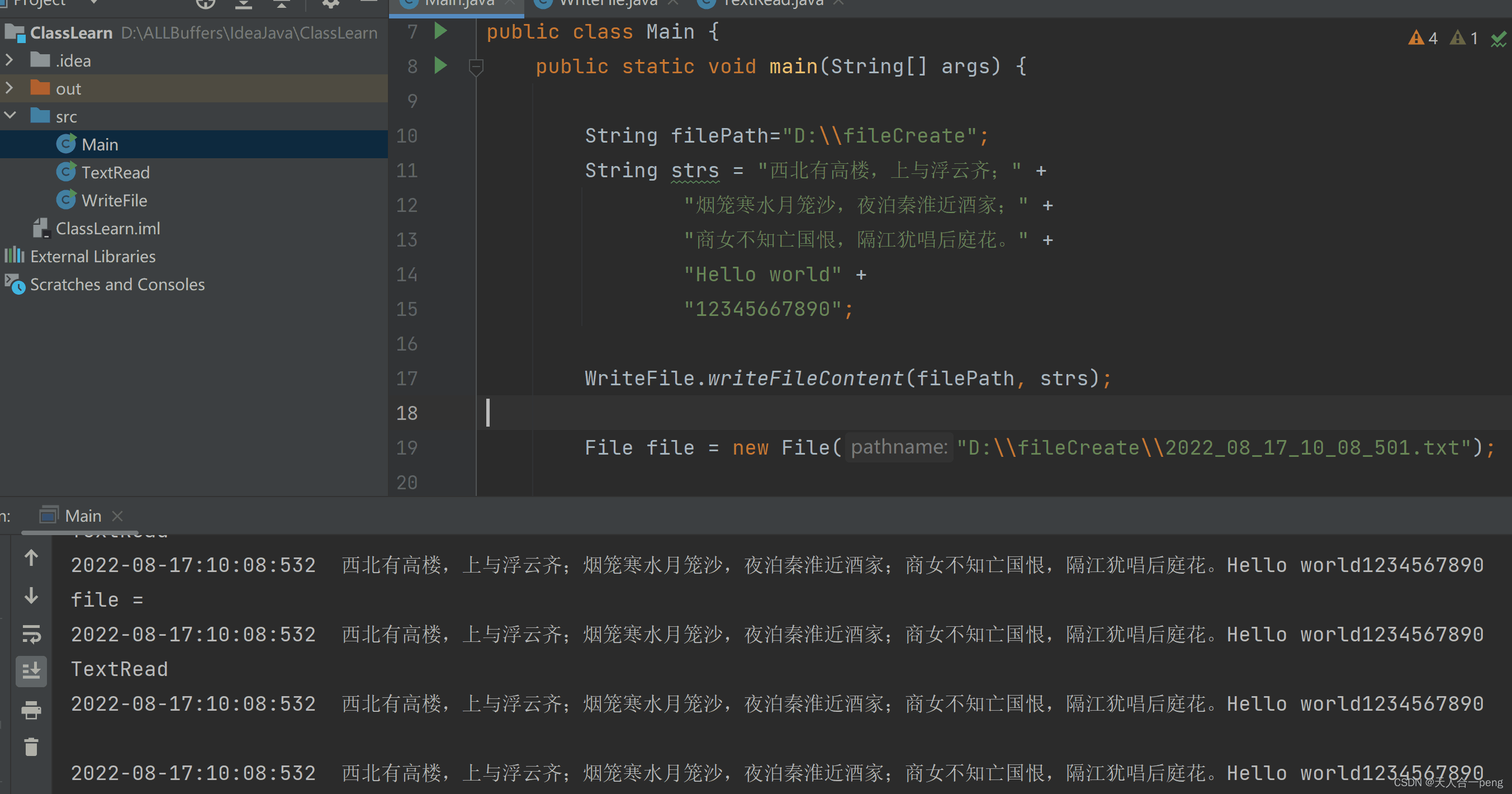Viewport: 1512px width, 794px height.
Task: Click the green checkmark inspection icon
Action: coord(1499,39)
